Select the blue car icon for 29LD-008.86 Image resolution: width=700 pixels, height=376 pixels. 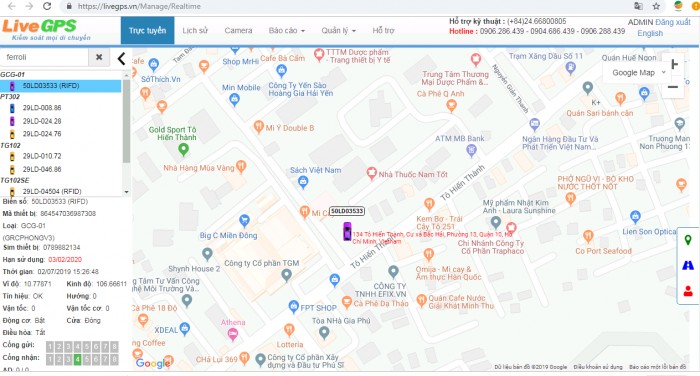point(12,108)
